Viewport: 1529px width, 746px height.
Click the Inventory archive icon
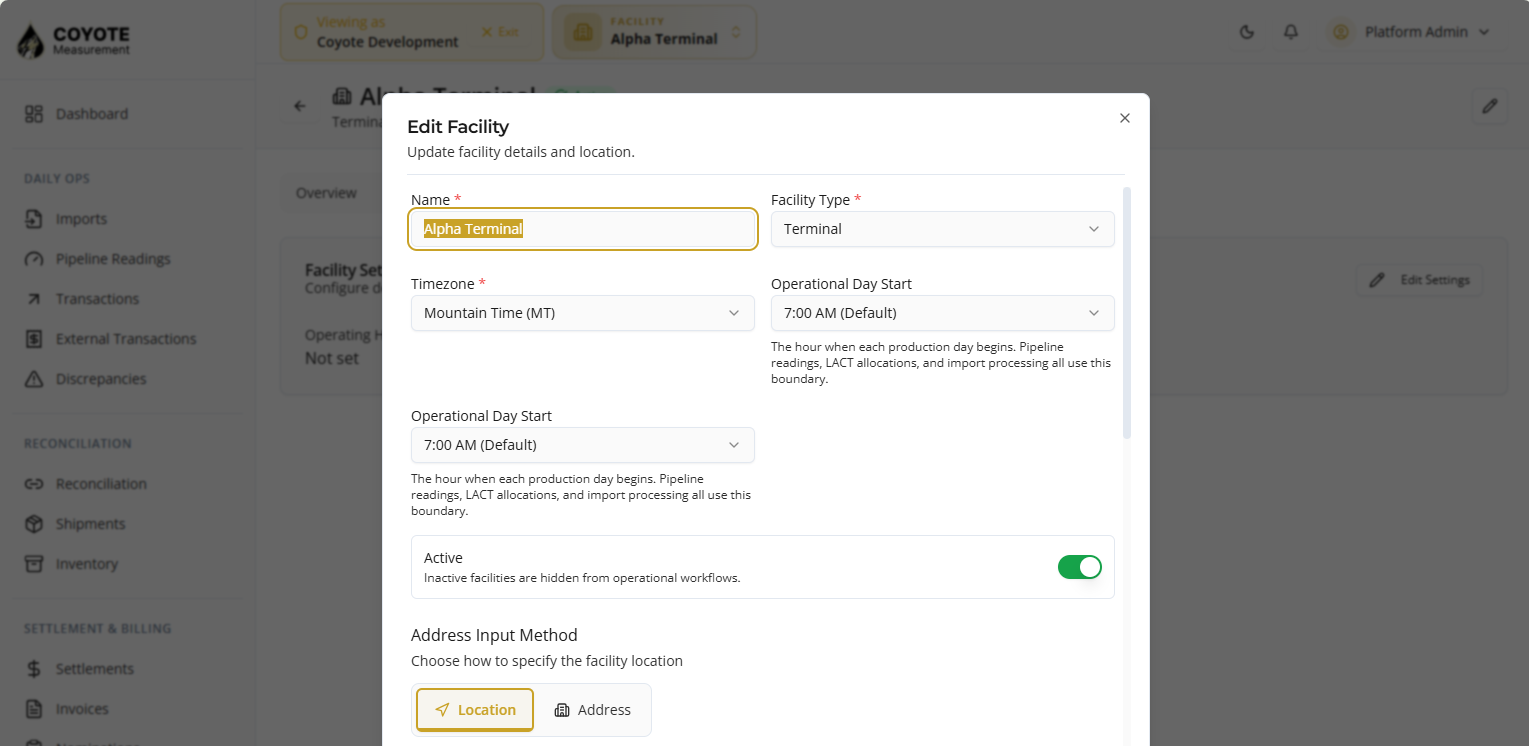(x=34, y=564)
